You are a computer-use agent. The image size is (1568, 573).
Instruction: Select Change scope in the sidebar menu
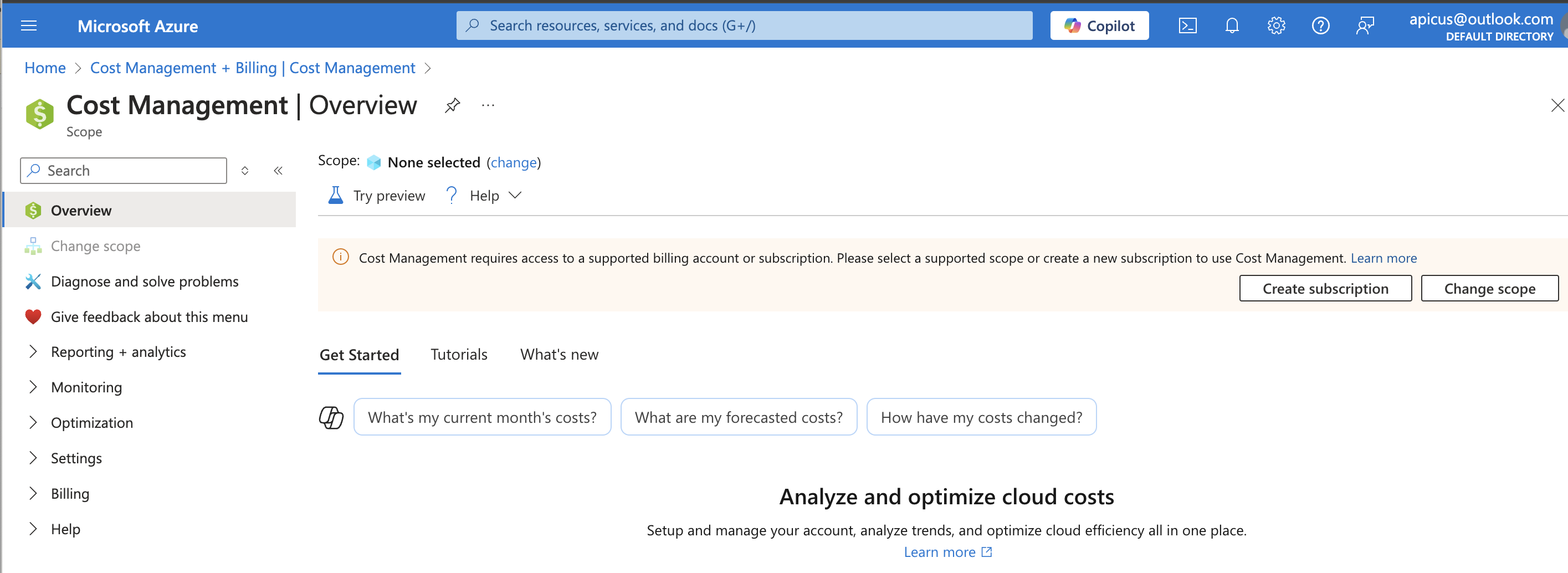[150, 246]
